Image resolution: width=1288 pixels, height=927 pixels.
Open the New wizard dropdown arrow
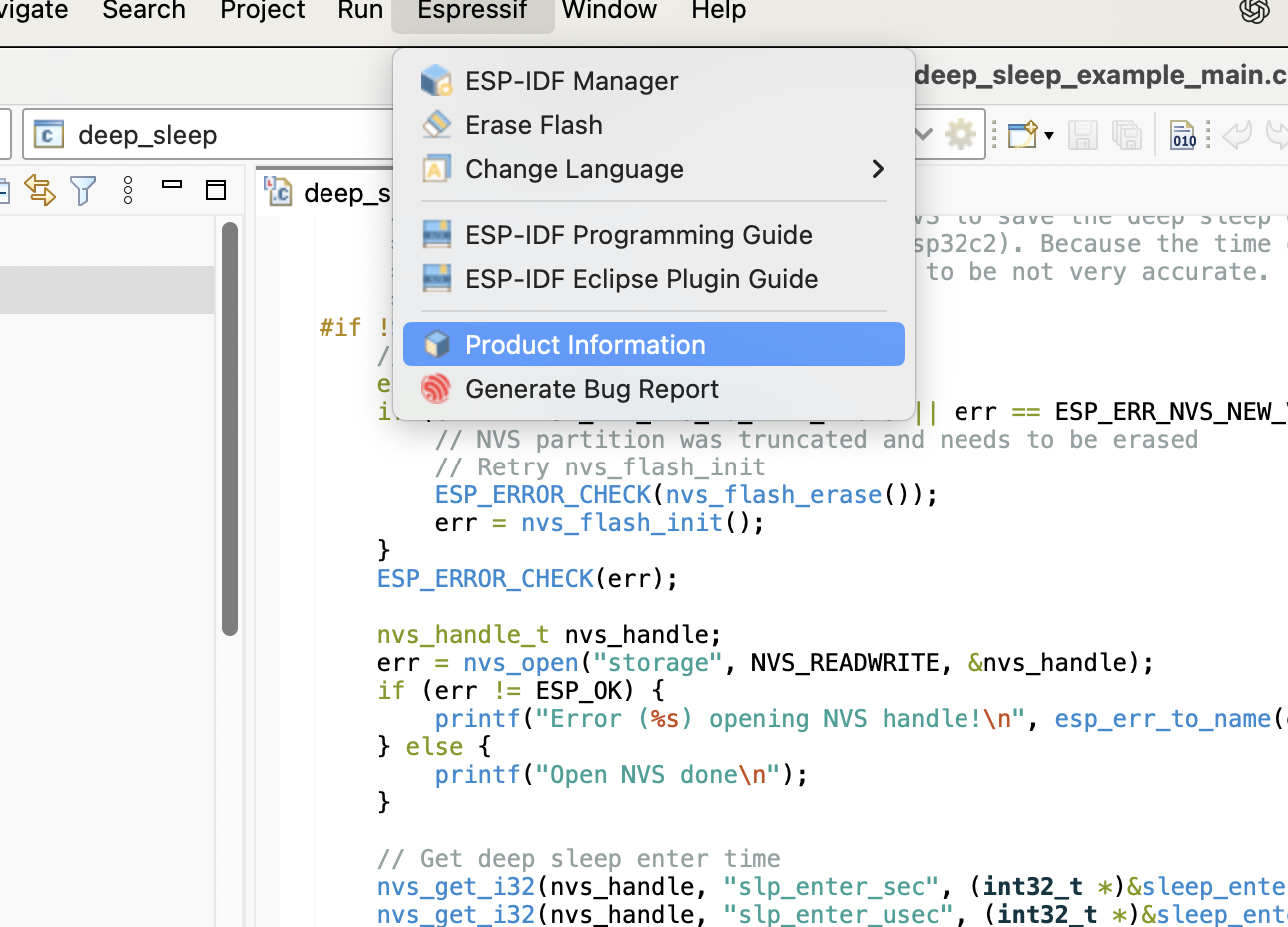click(x=1049, y=135)
